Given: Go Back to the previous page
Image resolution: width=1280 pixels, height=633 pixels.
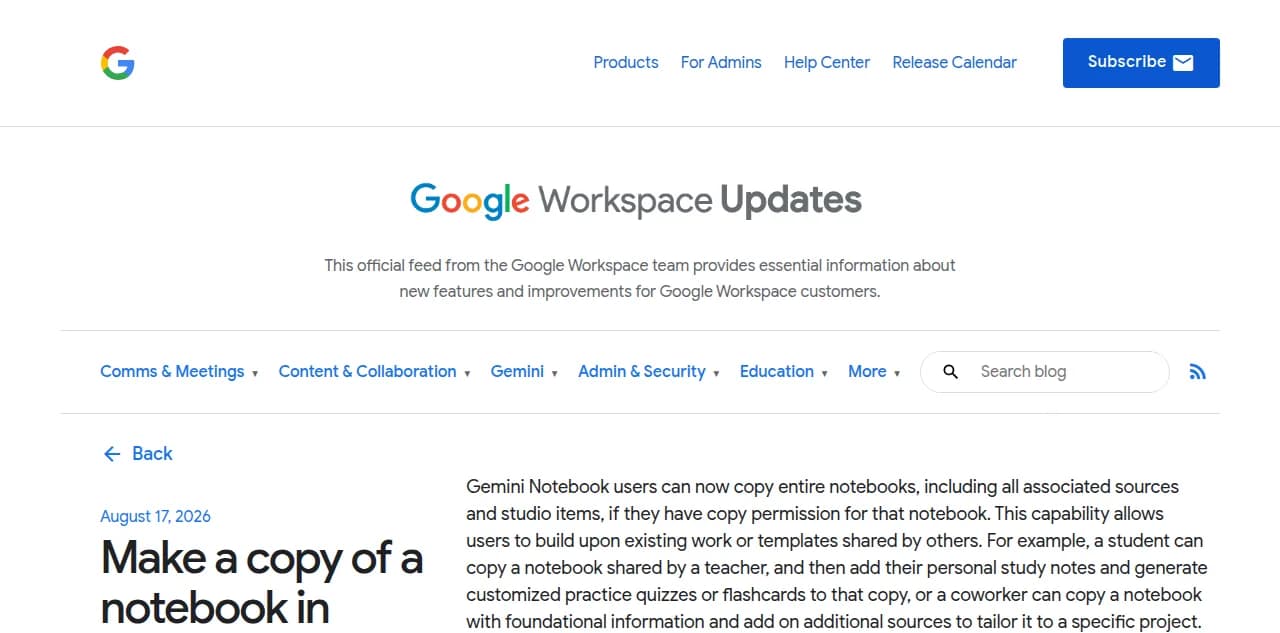Looking at the screenshot, I should [x=137, y=454].
